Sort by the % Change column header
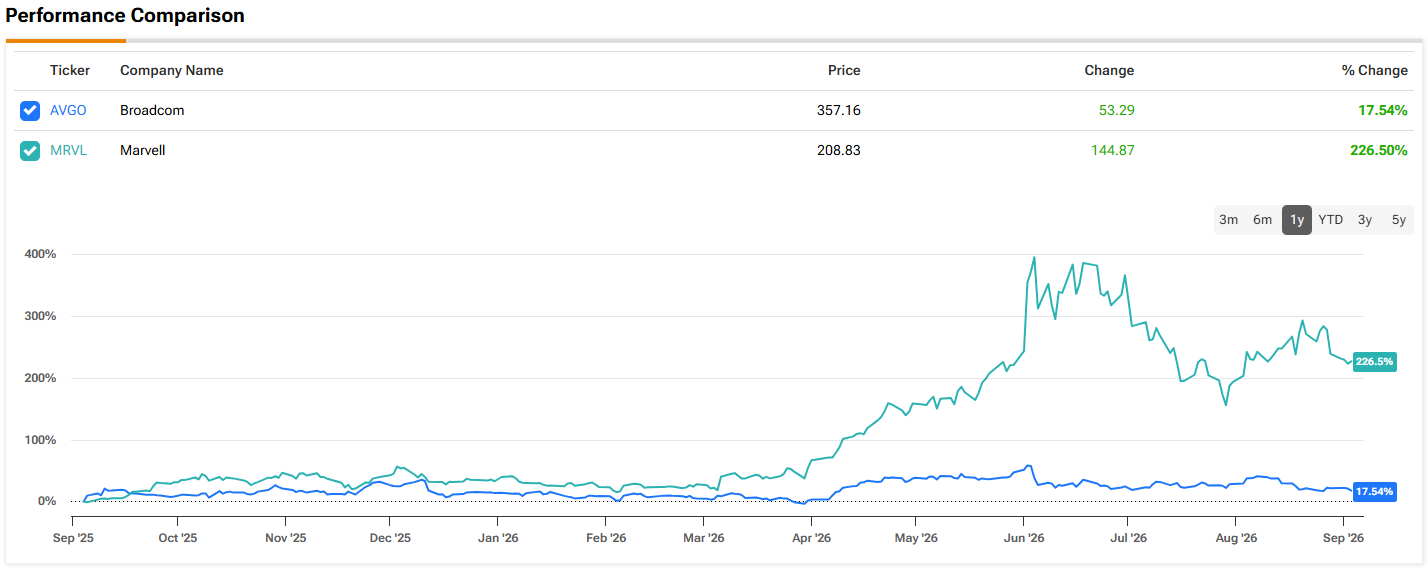1428x569 pixels. 1374,71
